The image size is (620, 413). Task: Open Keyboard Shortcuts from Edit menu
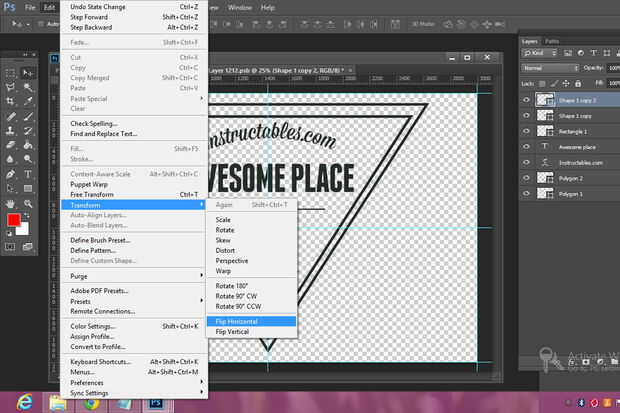tap(134, 362)
